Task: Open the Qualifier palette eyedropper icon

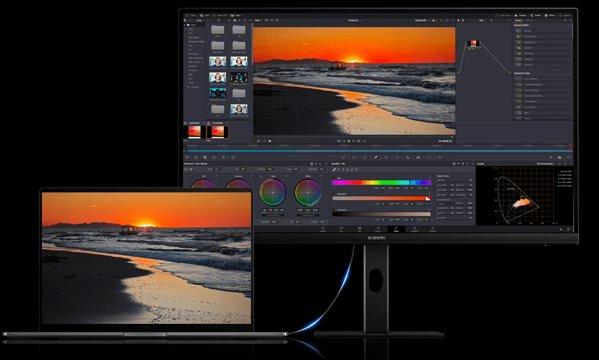Action: 376,157
